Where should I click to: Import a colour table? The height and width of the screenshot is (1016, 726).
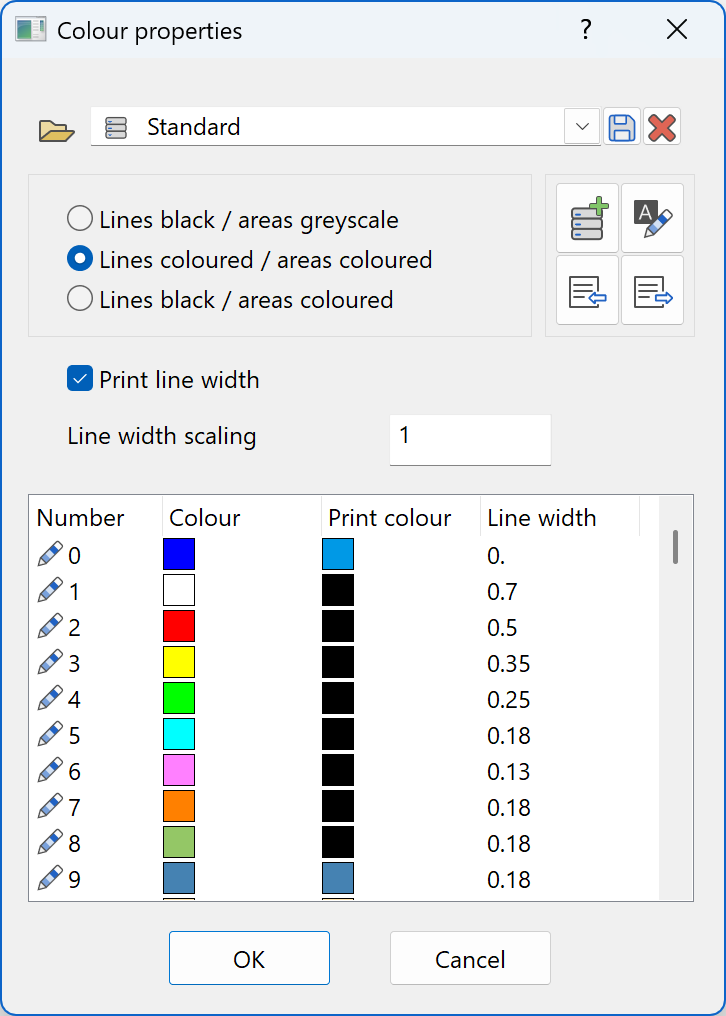pyautogui.click(x=588, y=290)
